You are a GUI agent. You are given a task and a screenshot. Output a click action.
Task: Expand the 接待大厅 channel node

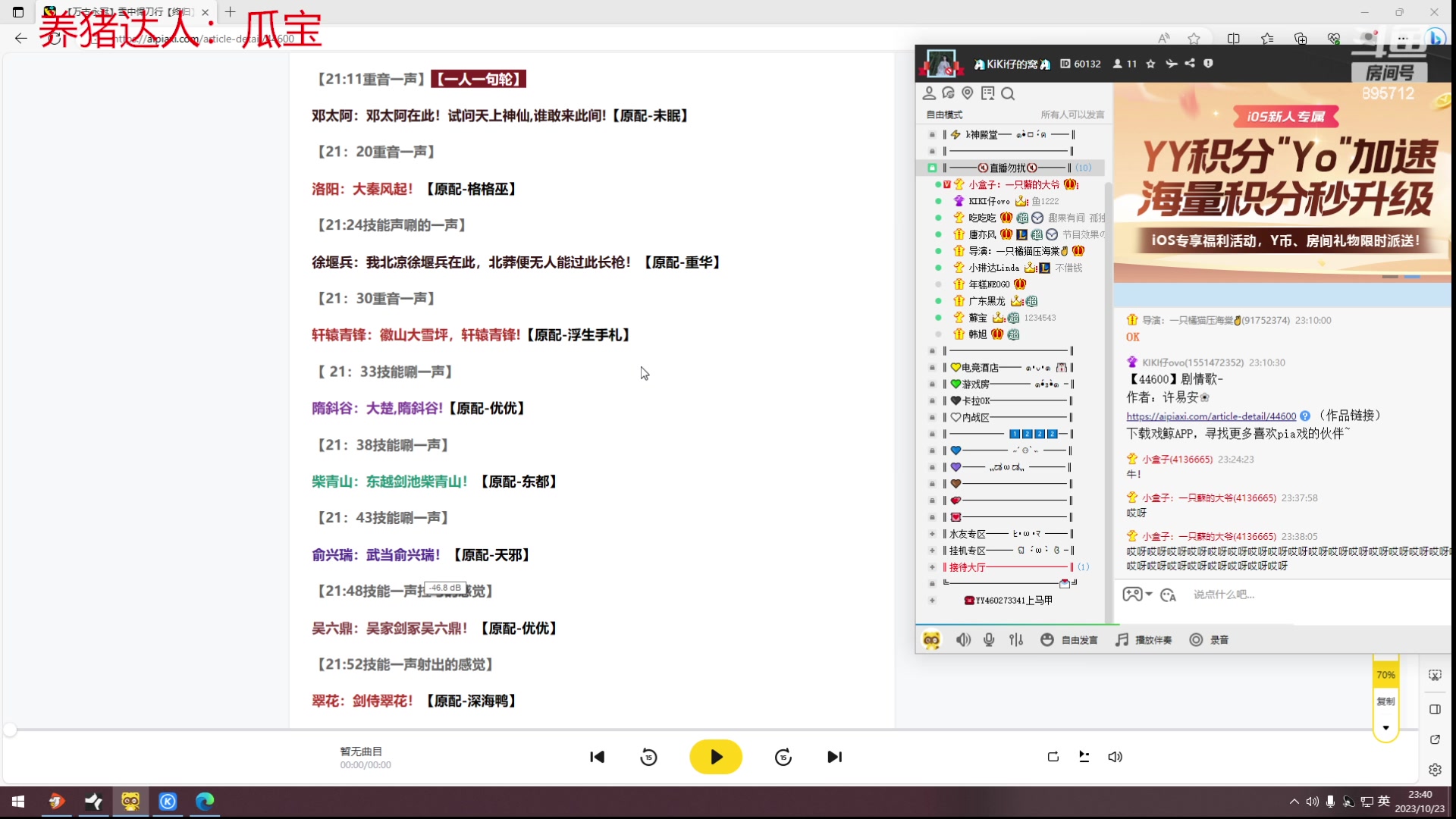(x=934, y=567)
